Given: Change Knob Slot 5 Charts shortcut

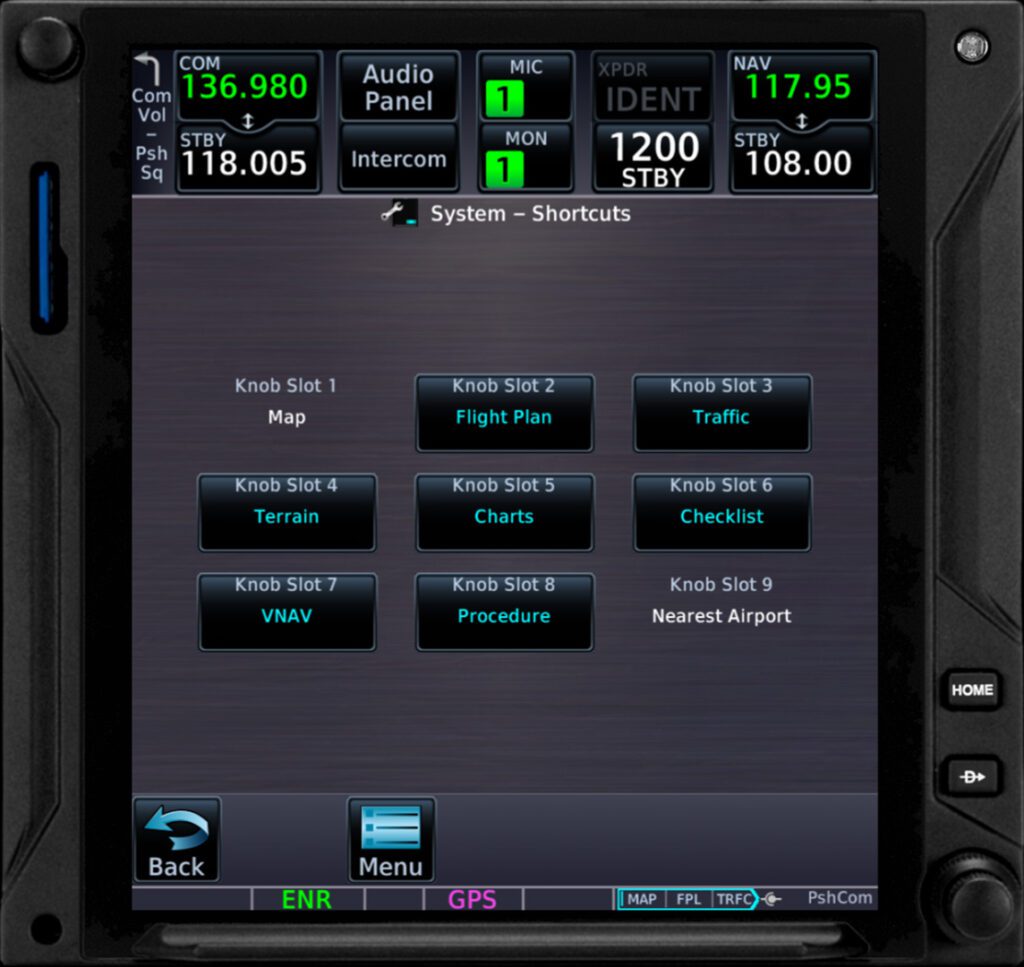Looking at the screenshot, I should point(504,512).
